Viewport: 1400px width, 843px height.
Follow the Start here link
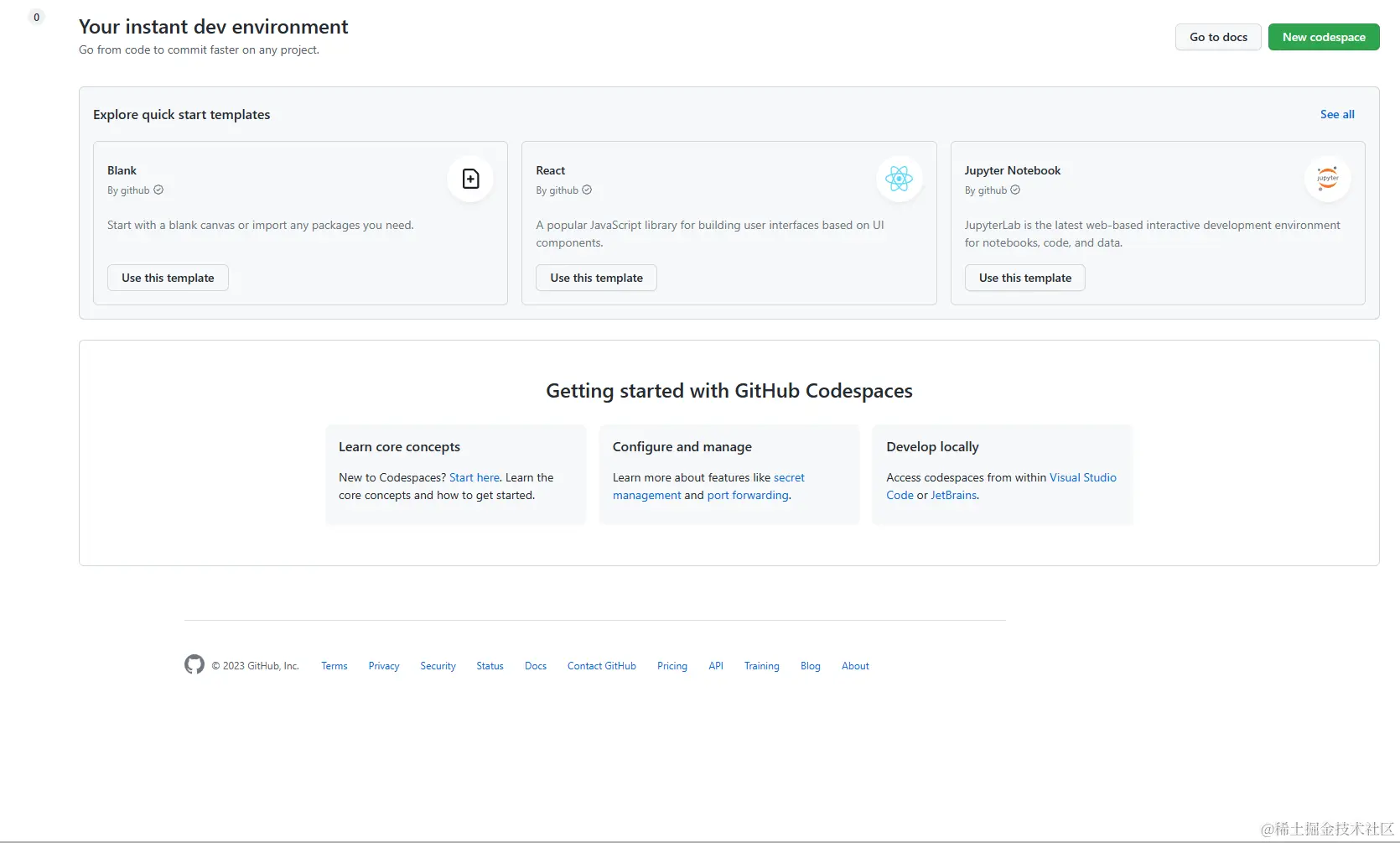click(x=474, y=477)
